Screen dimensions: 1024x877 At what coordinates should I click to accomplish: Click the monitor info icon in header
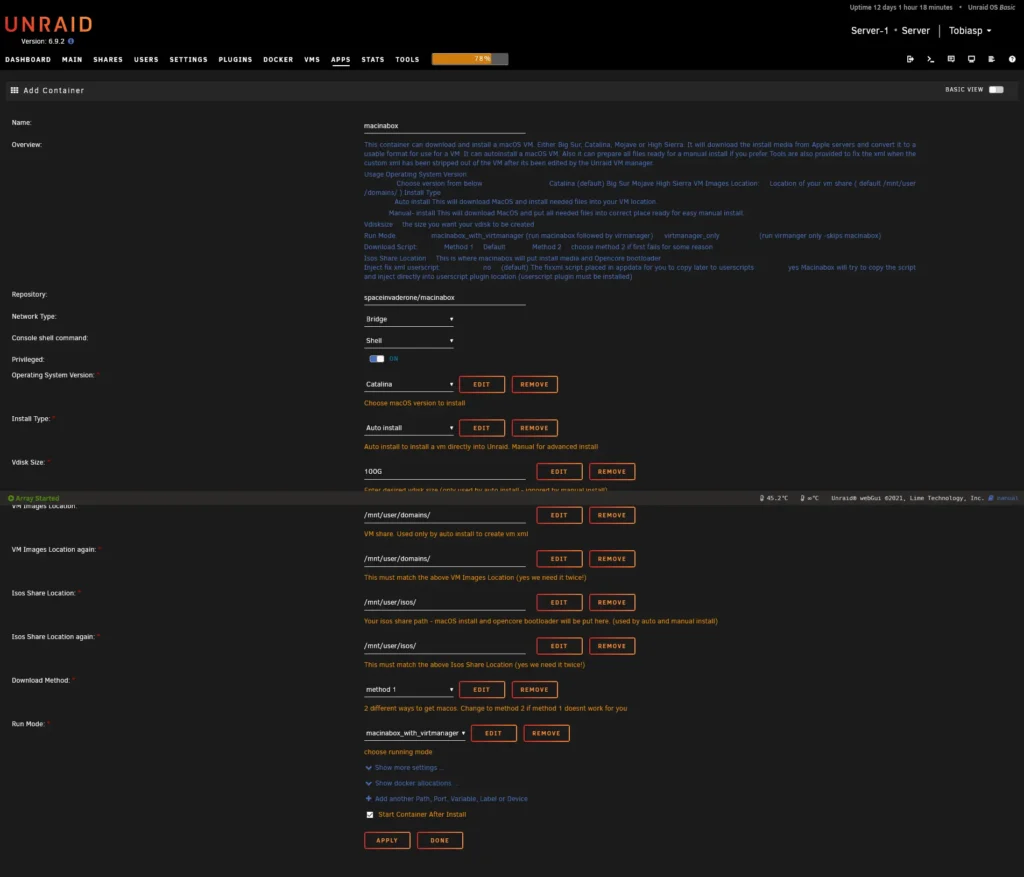(x=971, y=59)
